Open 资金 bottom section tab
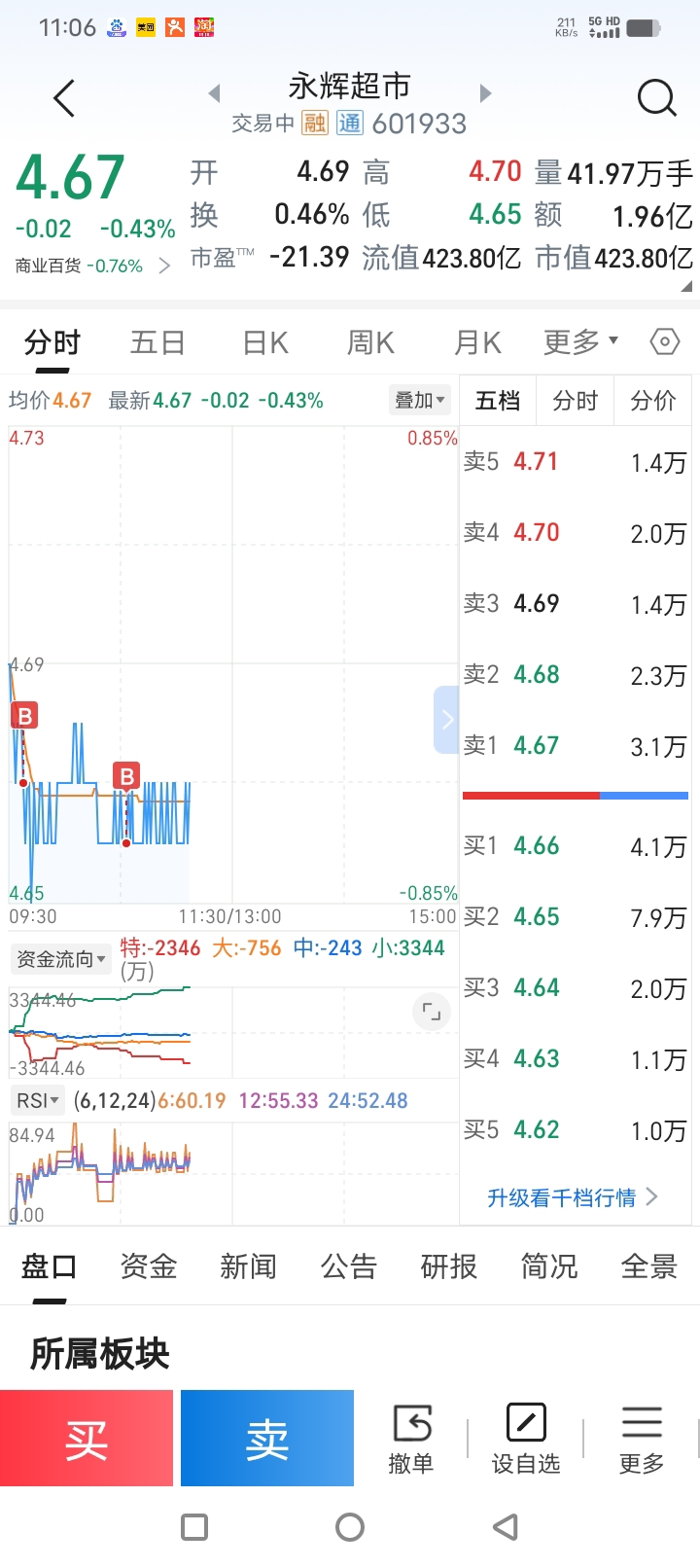Image resolution: width=700 pixels, height=1568 pixels. pyautogui.click(x=149, y=1266)
